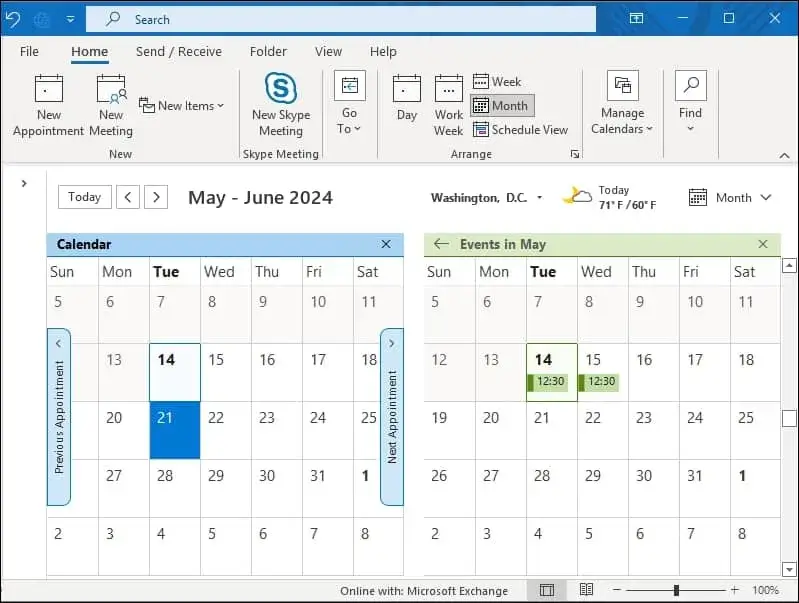Collapse the ribbon with the chevron
The width and height of the screenshot is (799, 603).
click(784, 155)
